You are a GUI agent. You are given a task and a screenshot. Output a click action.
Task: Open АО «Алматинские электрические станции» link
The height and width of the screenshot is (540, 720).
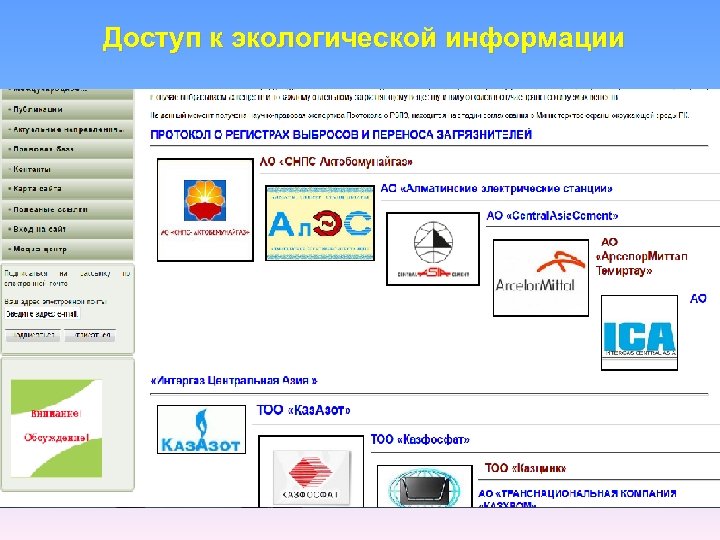tap(496, 188)
